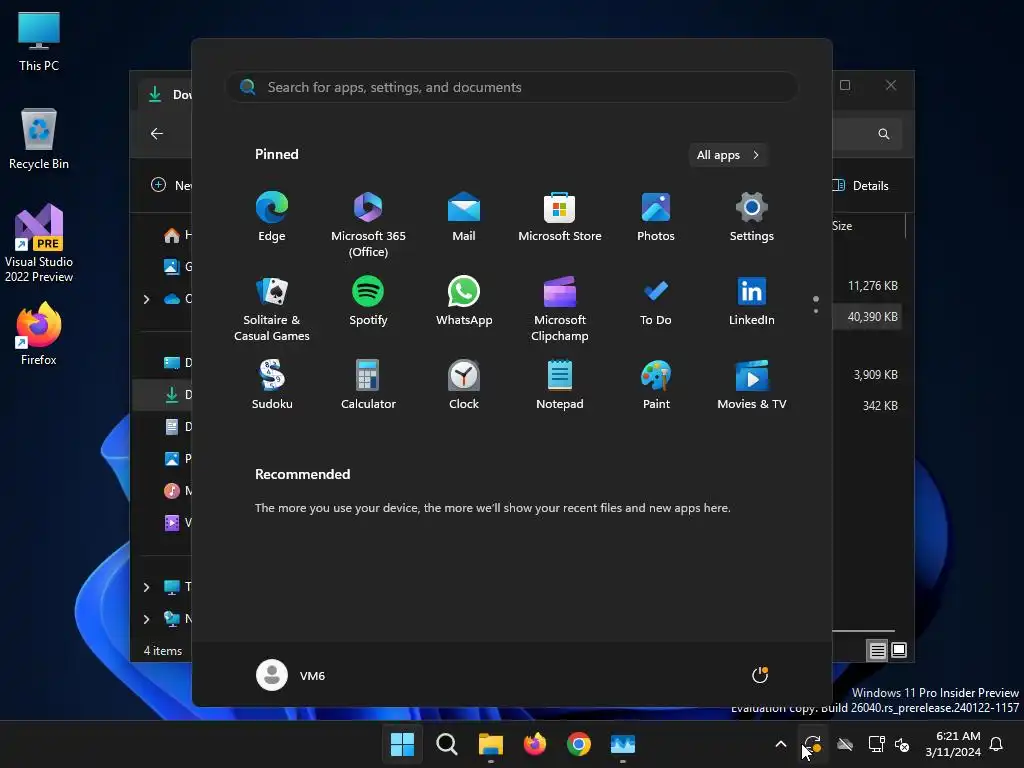The height and width of the screenshot is (768, 1024).
Task: Open Movies & TV app
Action: click(752, 385)
